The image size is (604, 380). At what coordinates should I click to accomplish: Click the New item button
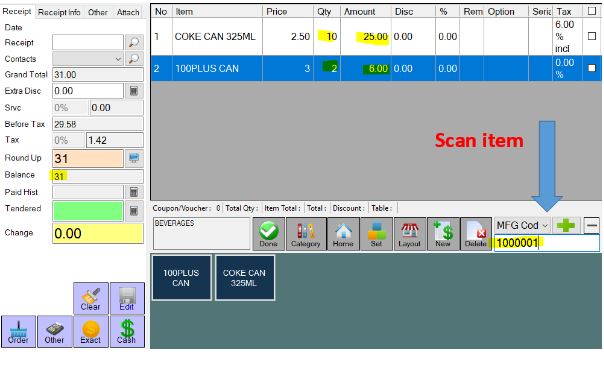(443, 234)
